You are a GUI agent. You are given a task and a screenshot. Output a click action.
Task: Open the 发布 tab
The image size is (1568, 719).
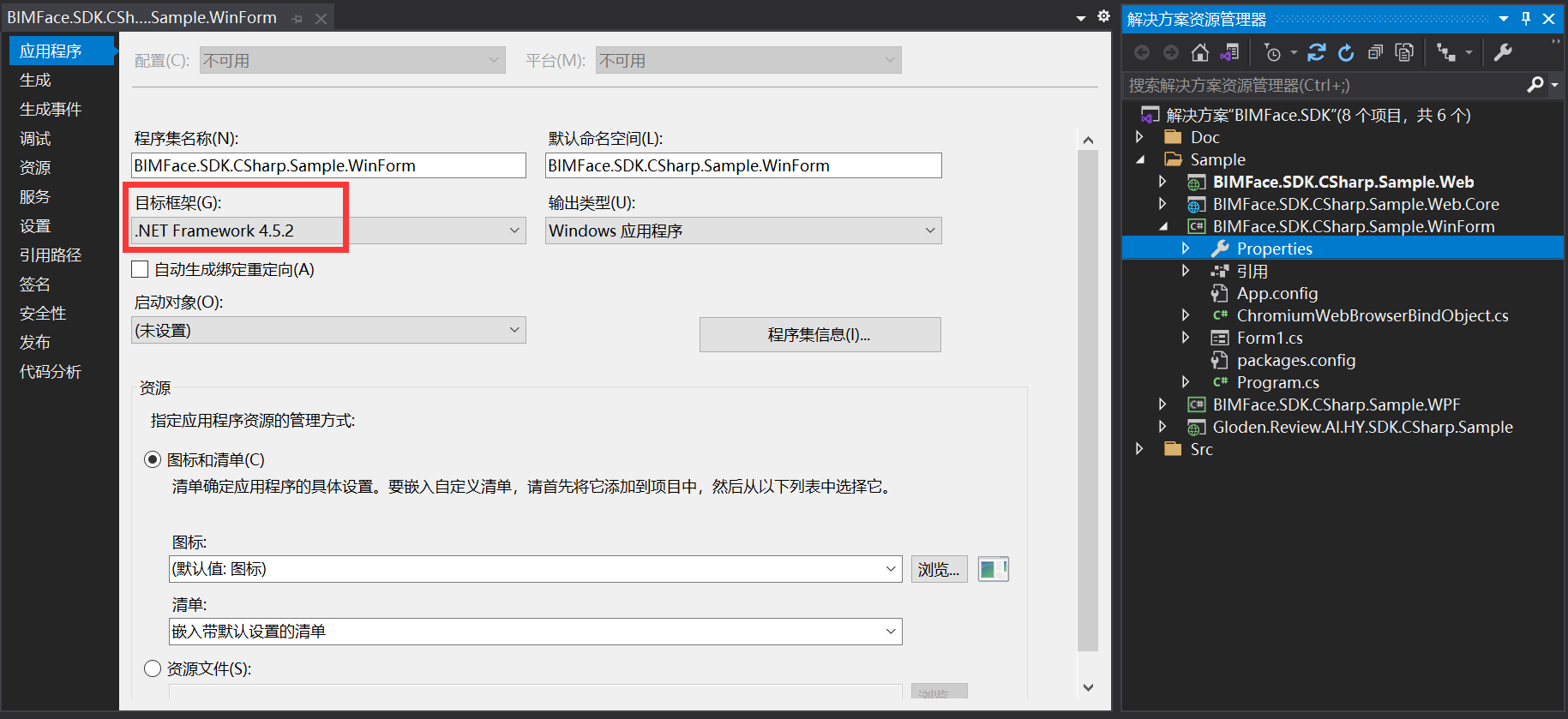[x=35, y=342]
